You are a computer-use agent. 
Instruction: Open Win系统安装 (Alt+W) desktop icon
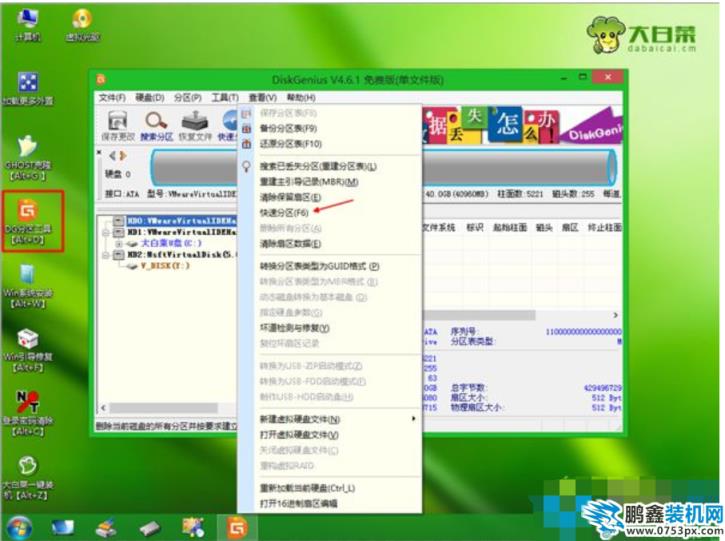(28, 286)
